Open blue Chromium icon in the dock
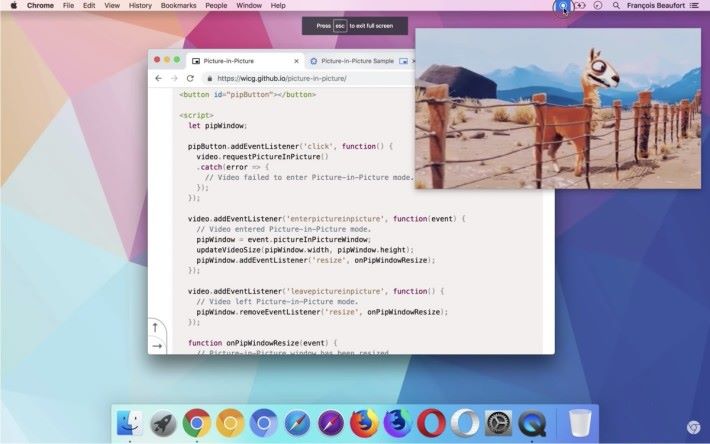Image resolution: width=710 pixels, height=444 pixels. [x=264, y=423]
